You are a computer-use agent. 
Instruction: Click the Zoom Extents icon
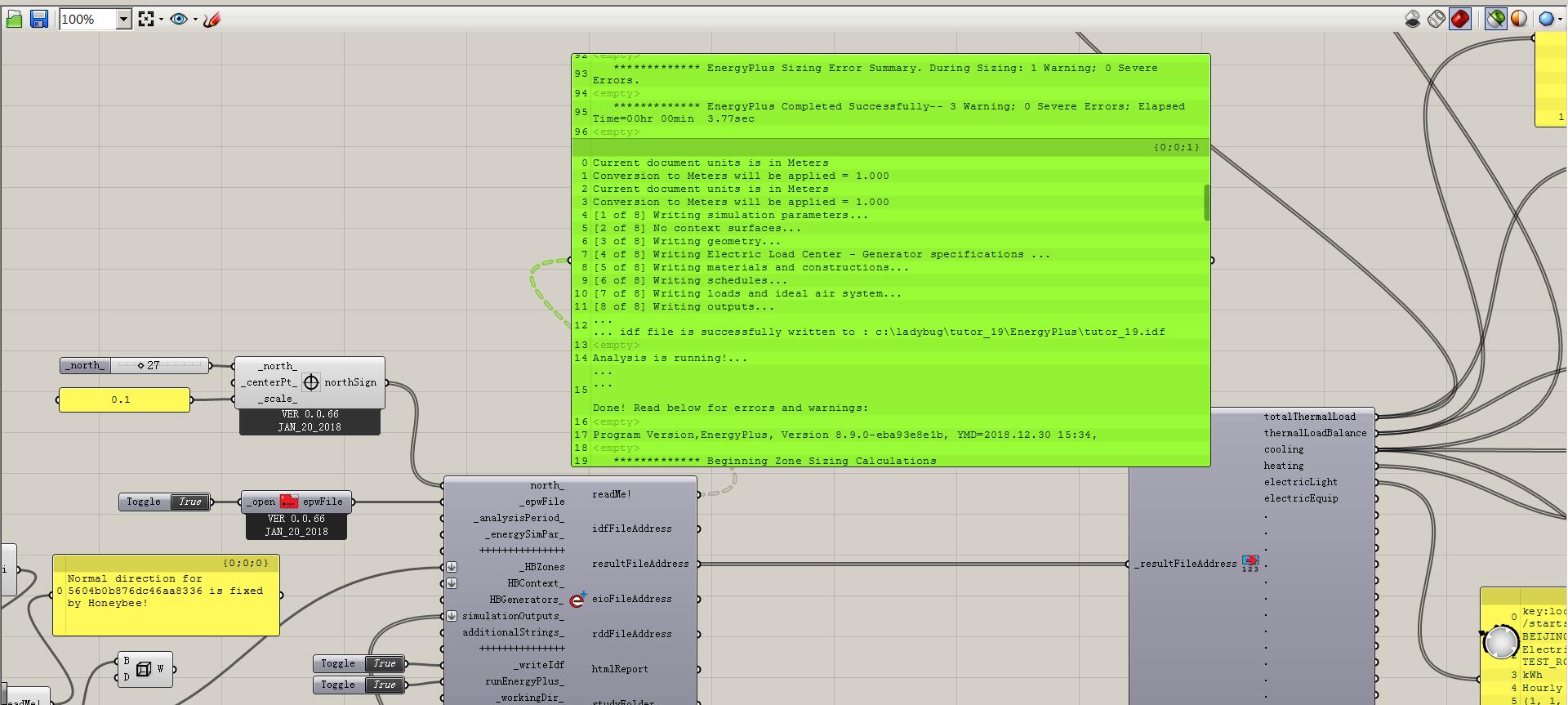coord(146,19)
